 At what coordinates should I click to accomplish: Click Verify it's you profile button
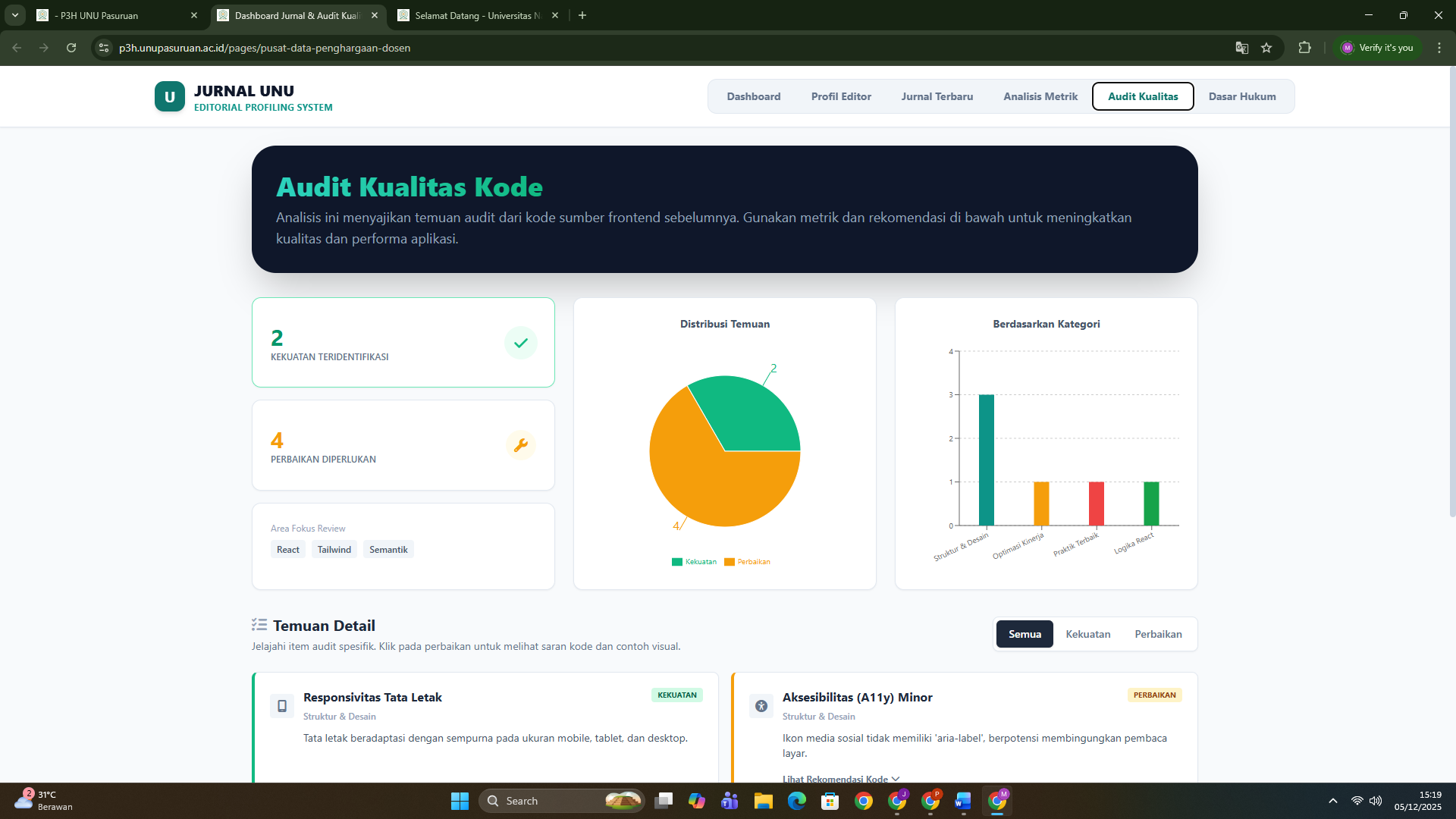point(1377,48)
